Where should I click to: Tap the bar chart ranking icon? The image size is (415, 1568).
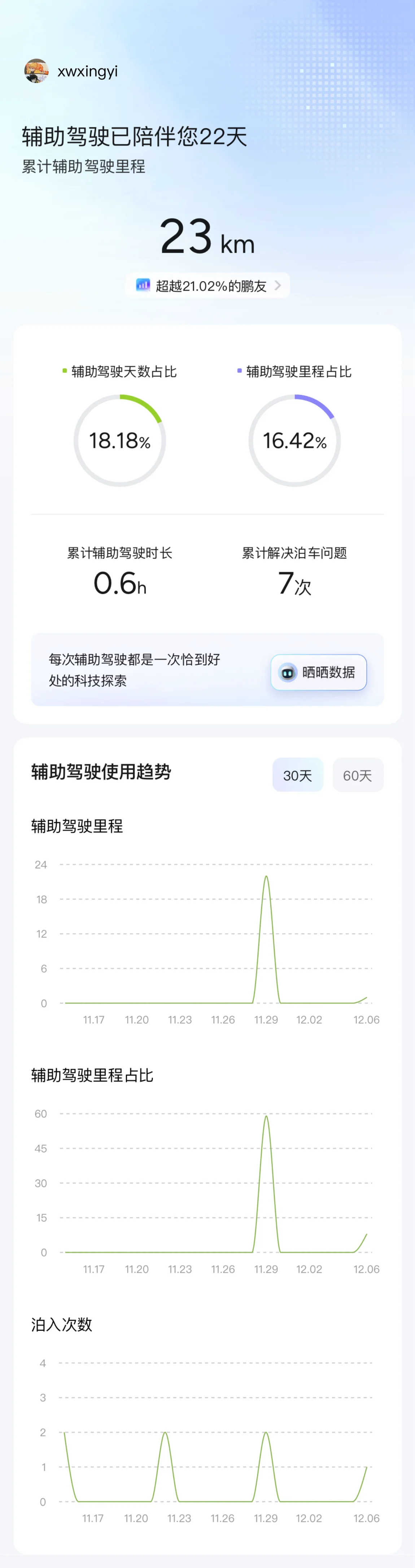[x=143, y=285]
